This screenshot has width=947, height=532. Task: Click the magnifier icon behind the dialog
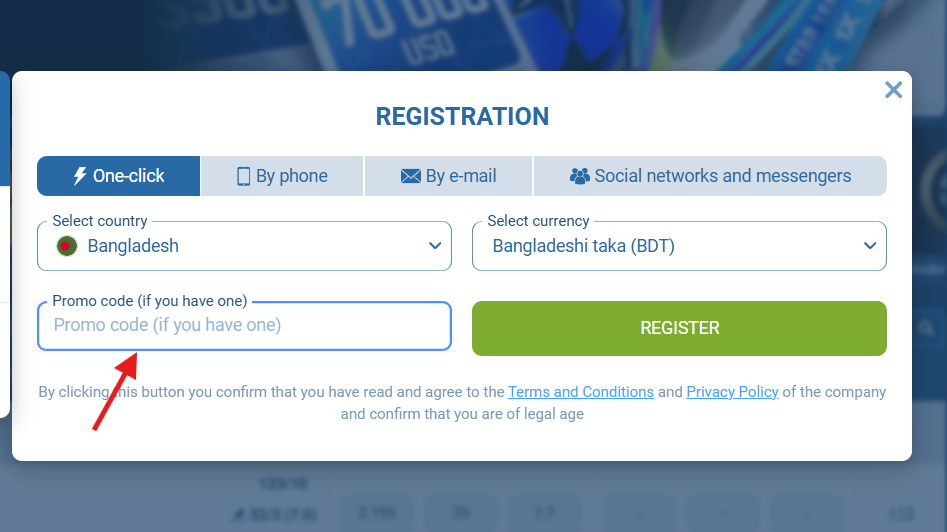coord(927,327)
